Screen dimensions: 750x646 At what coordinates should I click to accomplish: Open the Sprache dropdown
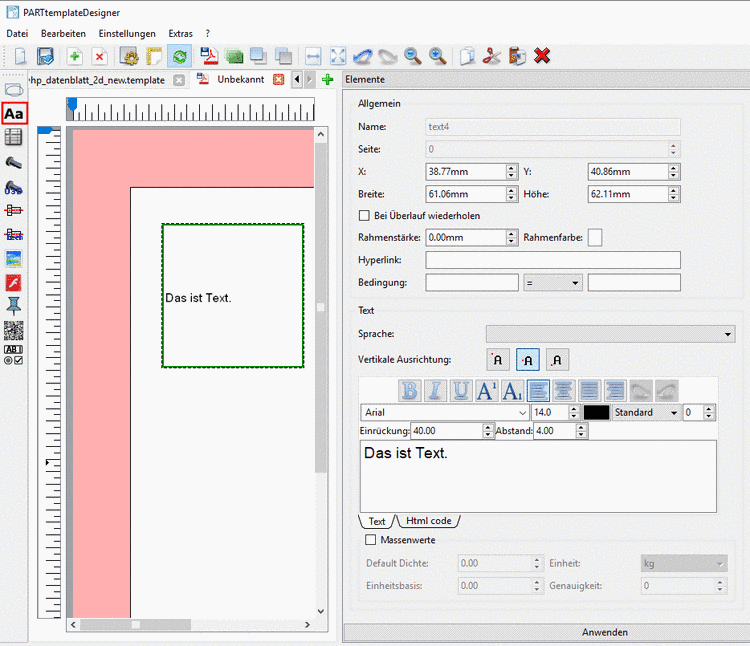(x=610, y=334)
